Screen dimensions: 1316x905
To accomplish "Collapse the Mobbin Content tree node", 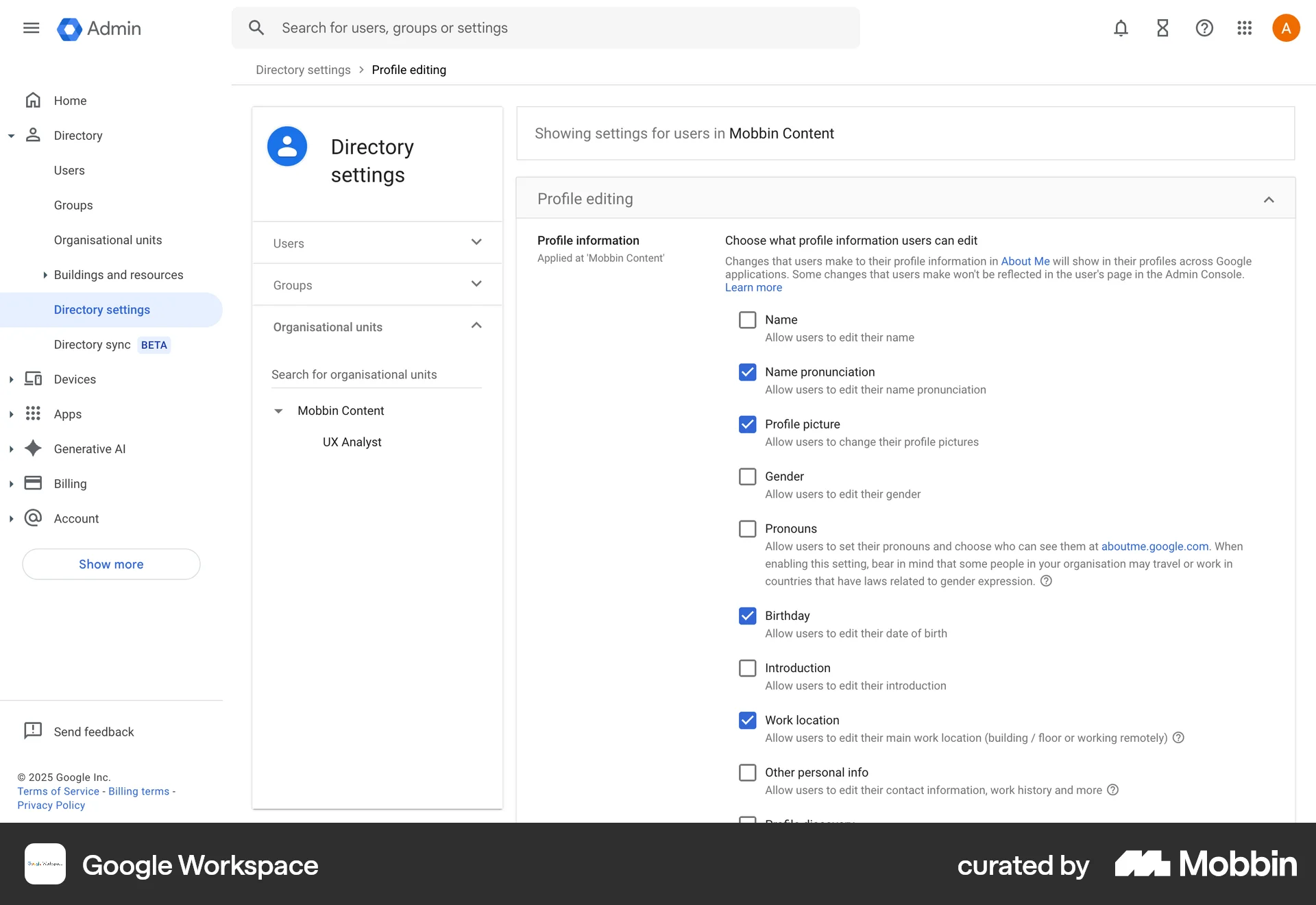I will (x=278, y=411).
